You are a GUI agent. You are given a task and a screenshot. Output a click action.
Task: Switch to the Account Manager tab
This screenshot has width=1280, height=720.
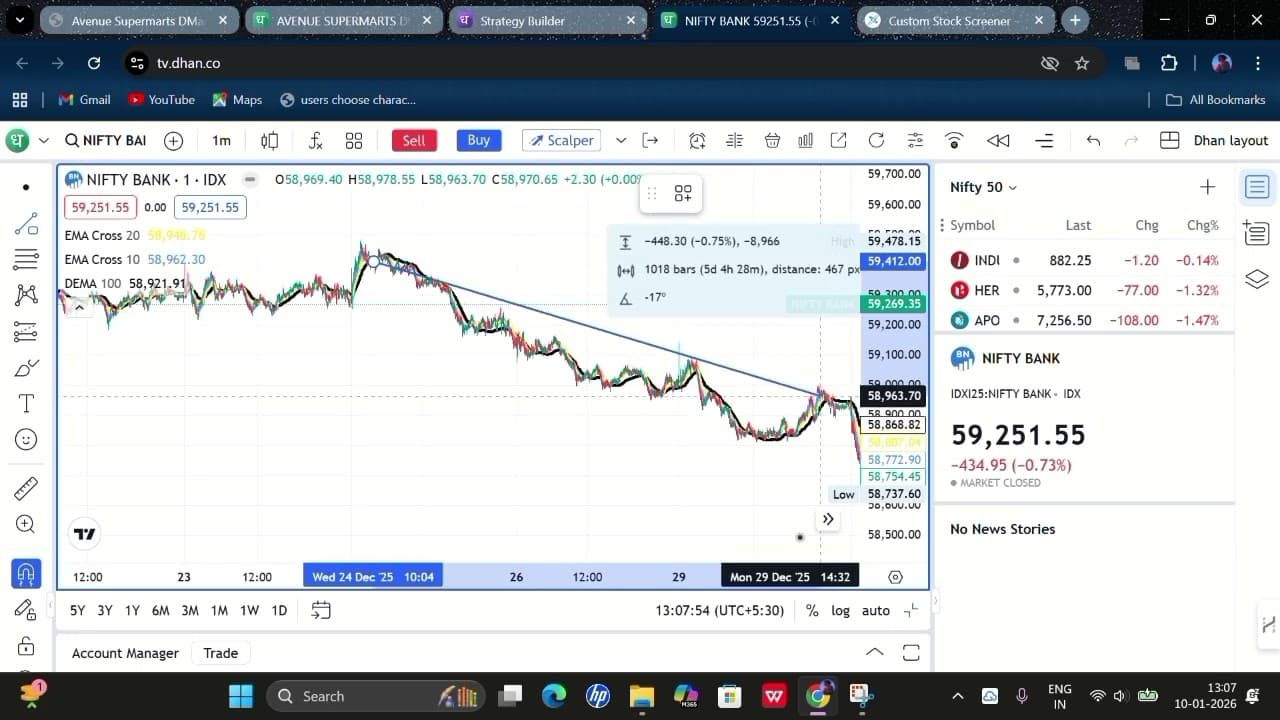125,653
